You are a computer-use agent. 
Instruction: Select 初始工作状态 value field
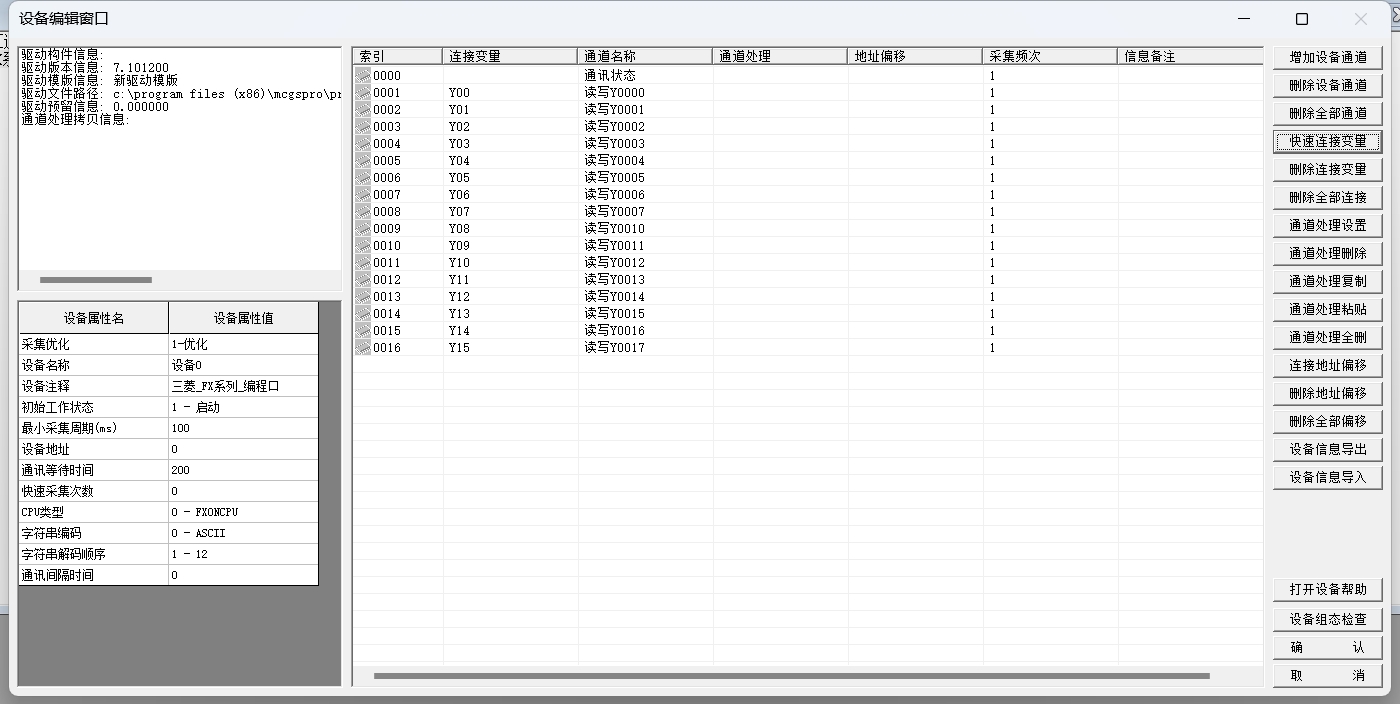[243, 407]
